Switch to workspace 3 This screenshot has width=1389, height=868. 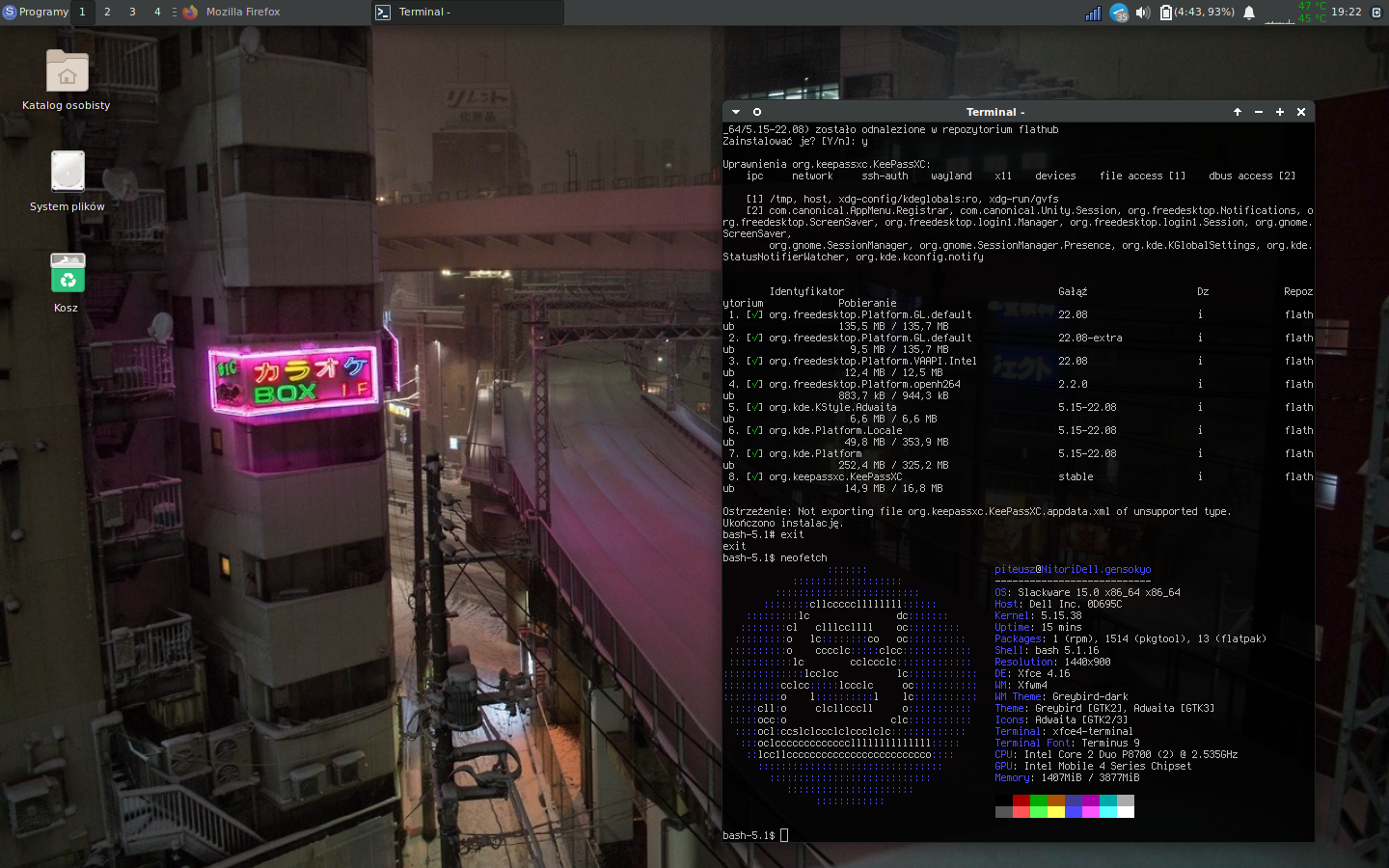[132, 12]
